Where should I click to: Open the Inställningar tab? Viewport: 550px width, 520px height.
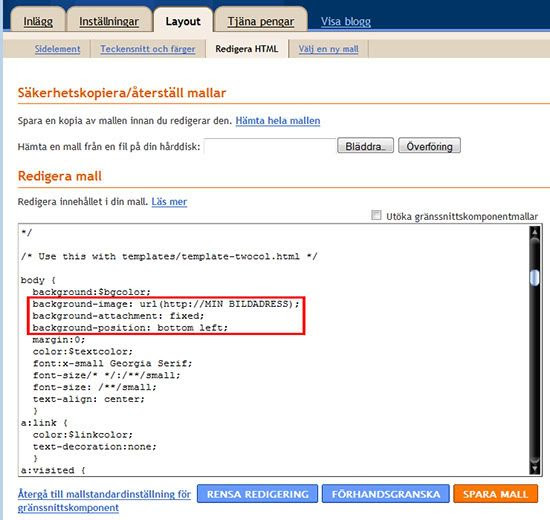[x=109, y=21]
